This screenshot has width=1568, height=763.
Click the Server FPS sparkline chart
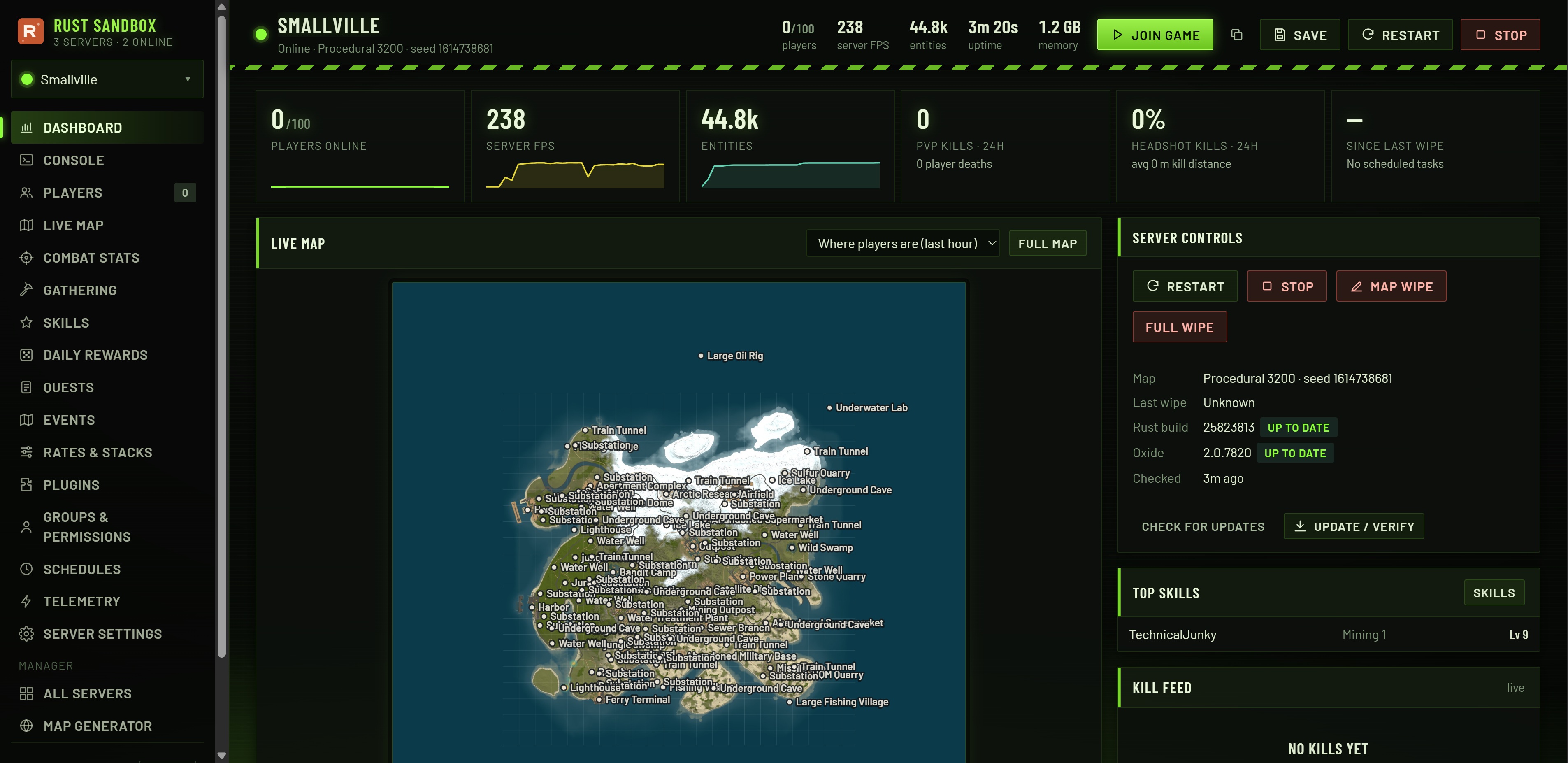click(x=575, y=175)
